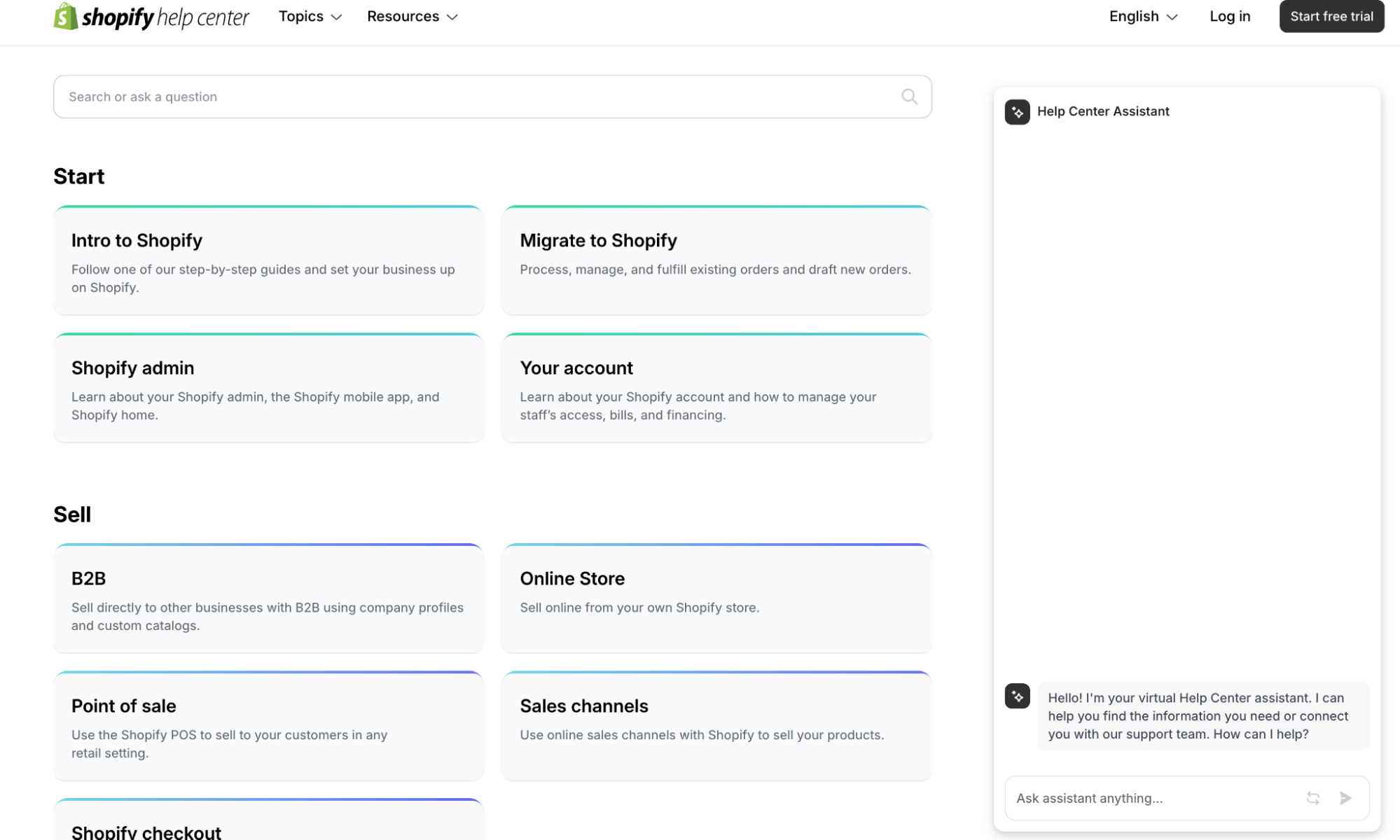The width and height of the screenshot is (1400, 840).
Task: Click the search magnifier icon
Action: 909,97
